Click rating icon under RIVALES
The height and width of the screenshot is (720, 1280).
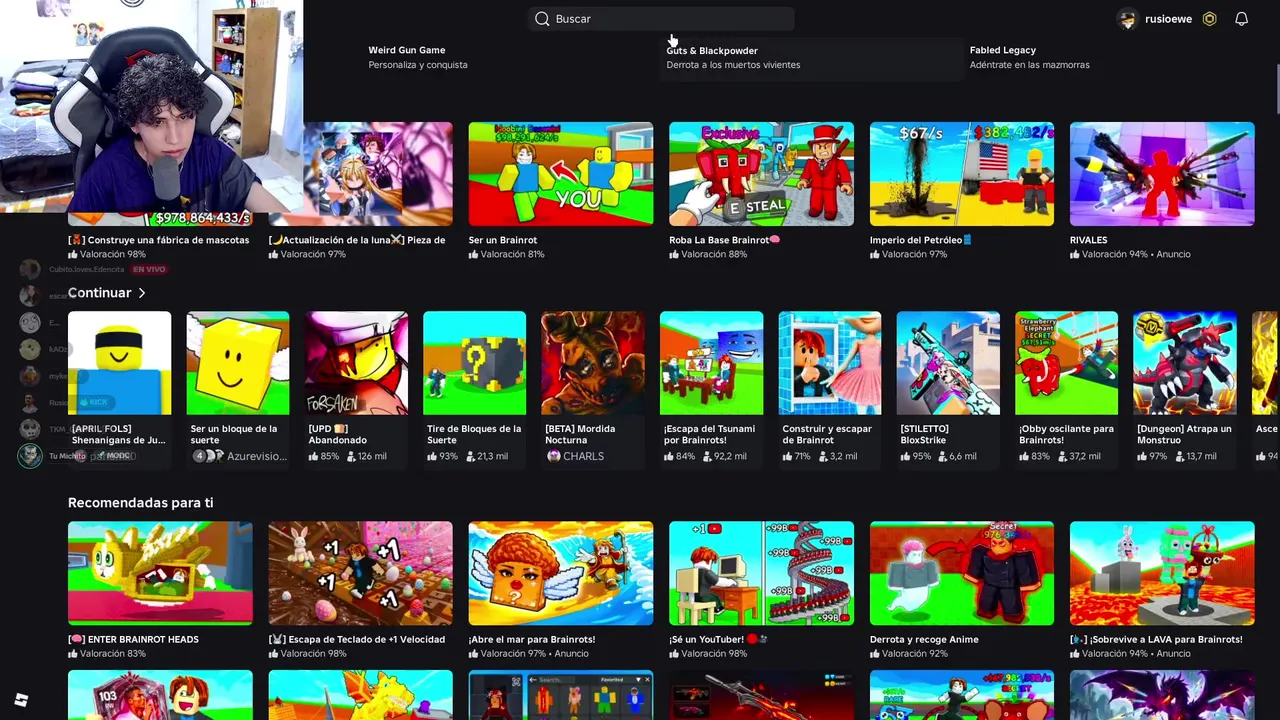coord(1075,255)
